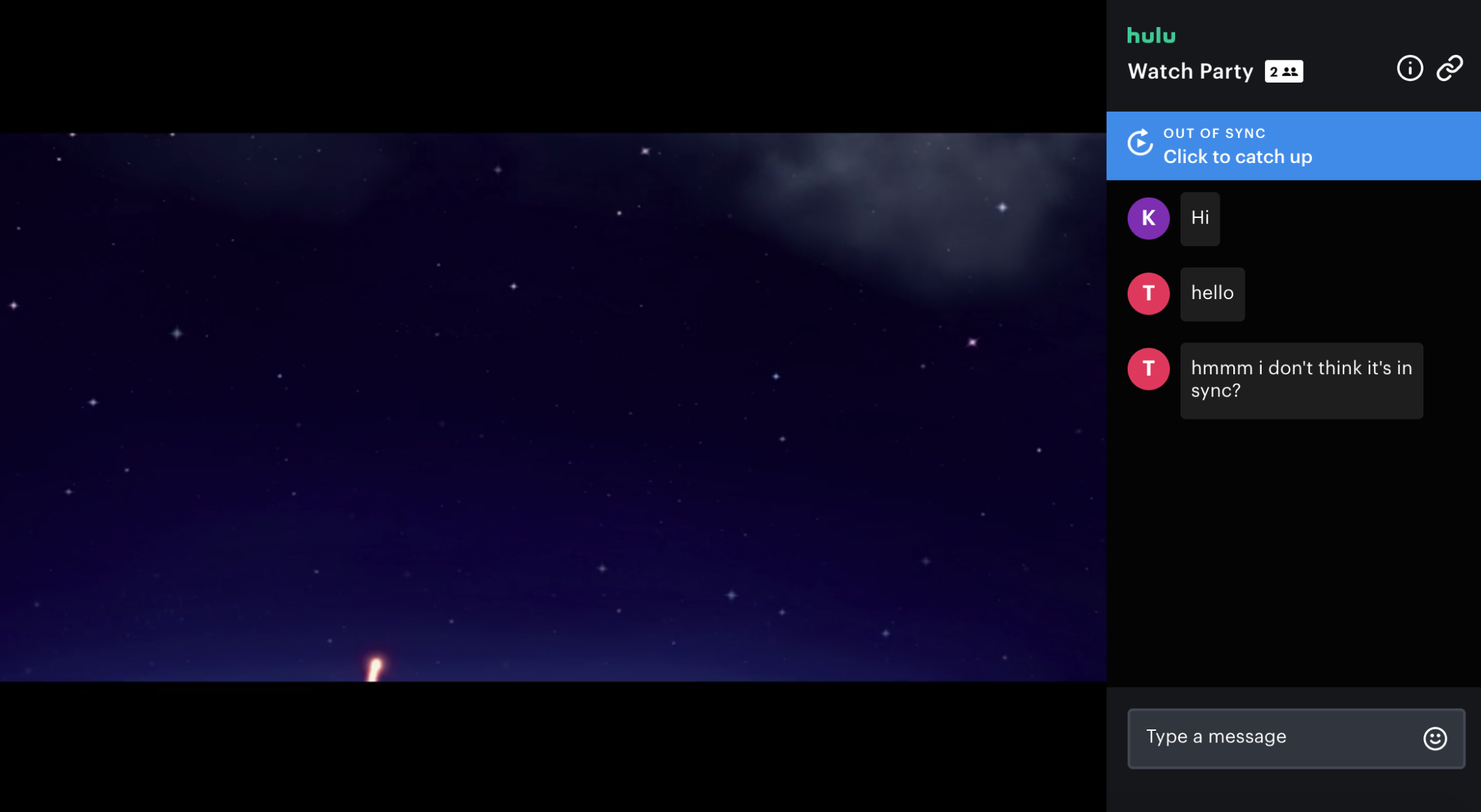1481x812 pixels.
Task: Select the "hmmm i don't think" message
Action: (1301, 380)
